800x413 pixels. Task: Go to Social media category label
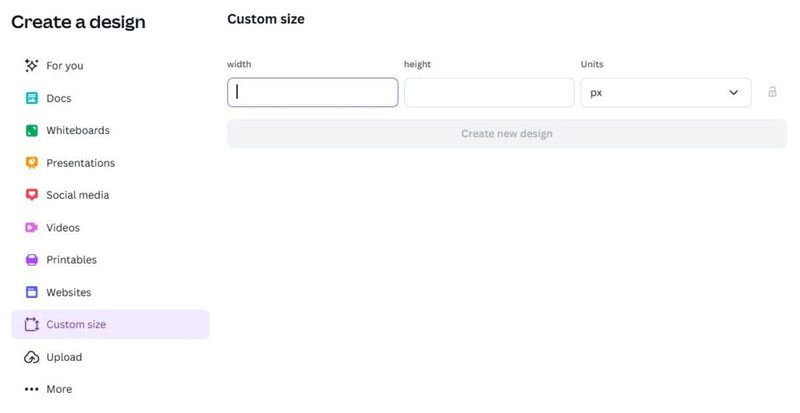tap(77, 195)
